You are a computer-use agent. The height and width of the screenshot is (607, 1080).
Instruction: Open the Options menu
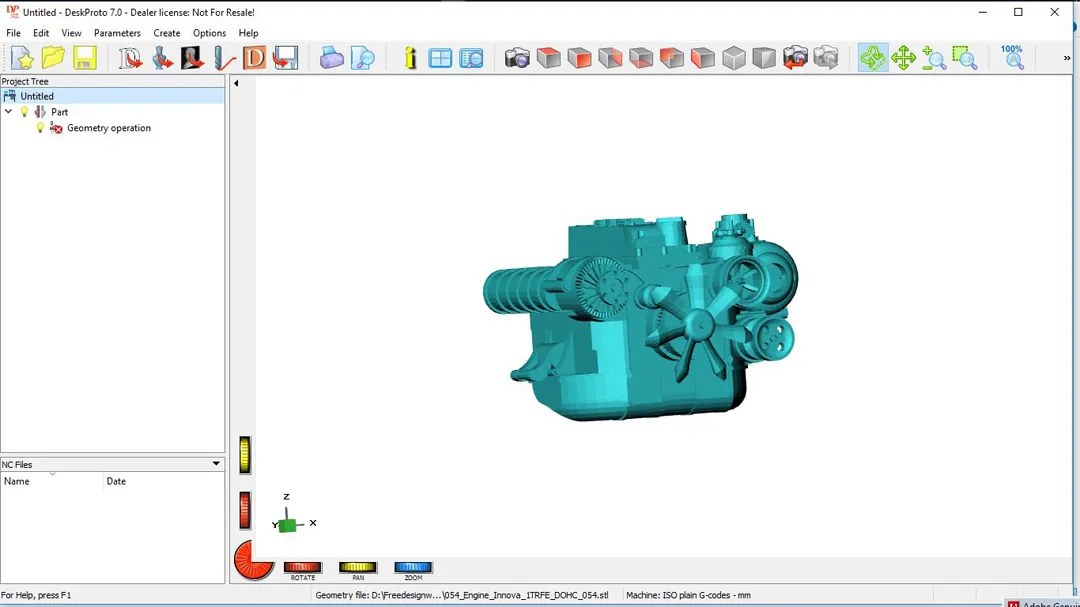point(209,33)
